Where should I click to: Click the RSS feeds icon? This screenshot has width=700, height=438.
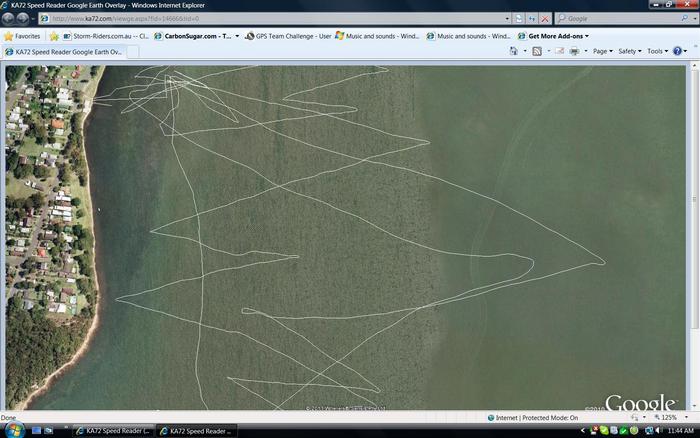(537, 51)
